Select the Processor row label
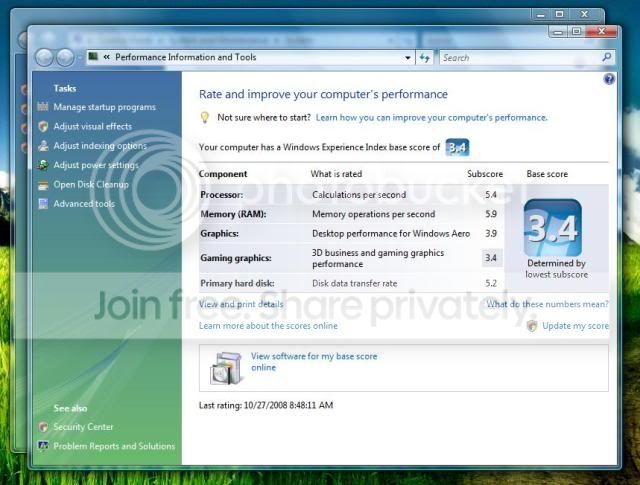The width and height of the screenshot is (640, 485). point(222,195)
